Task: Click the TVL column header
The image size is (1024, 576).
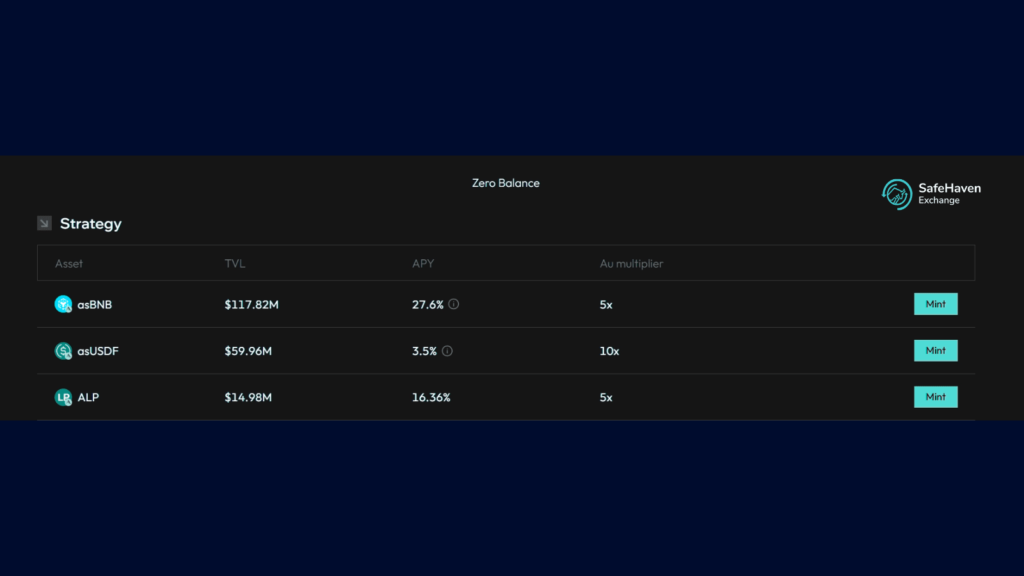Action: pos(234,264)
